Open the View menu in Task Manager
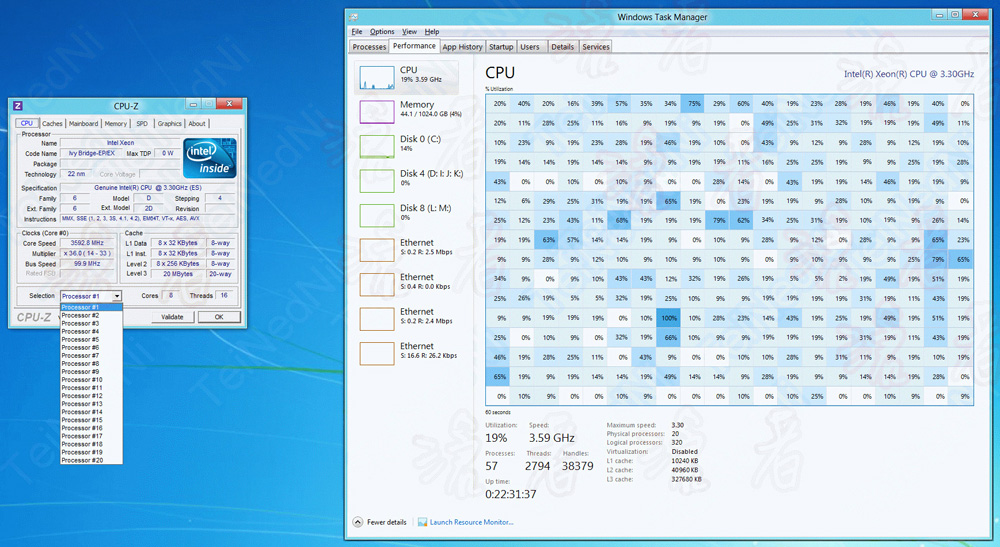1000x547 pixels. point(409,31)
